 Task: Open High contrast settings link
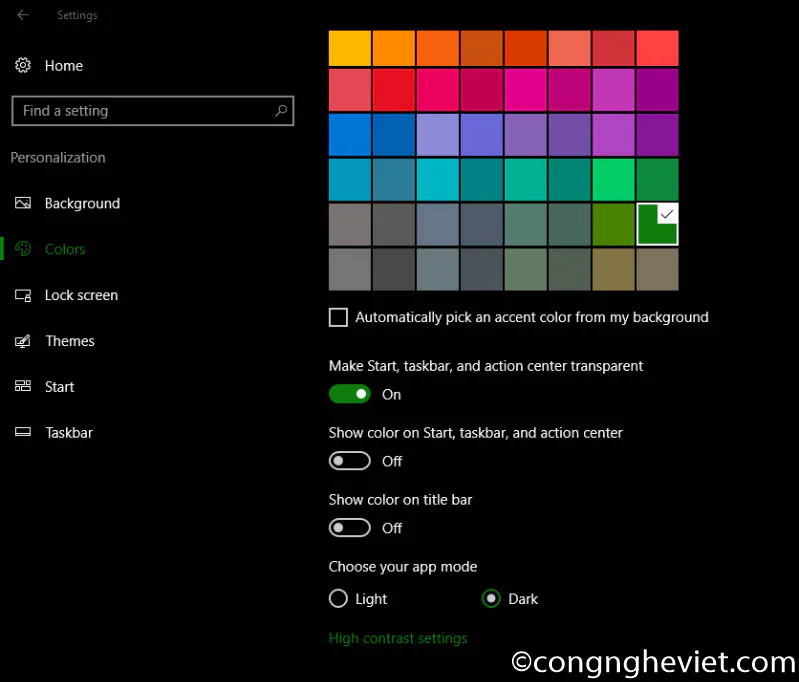[x=398, y=638]
